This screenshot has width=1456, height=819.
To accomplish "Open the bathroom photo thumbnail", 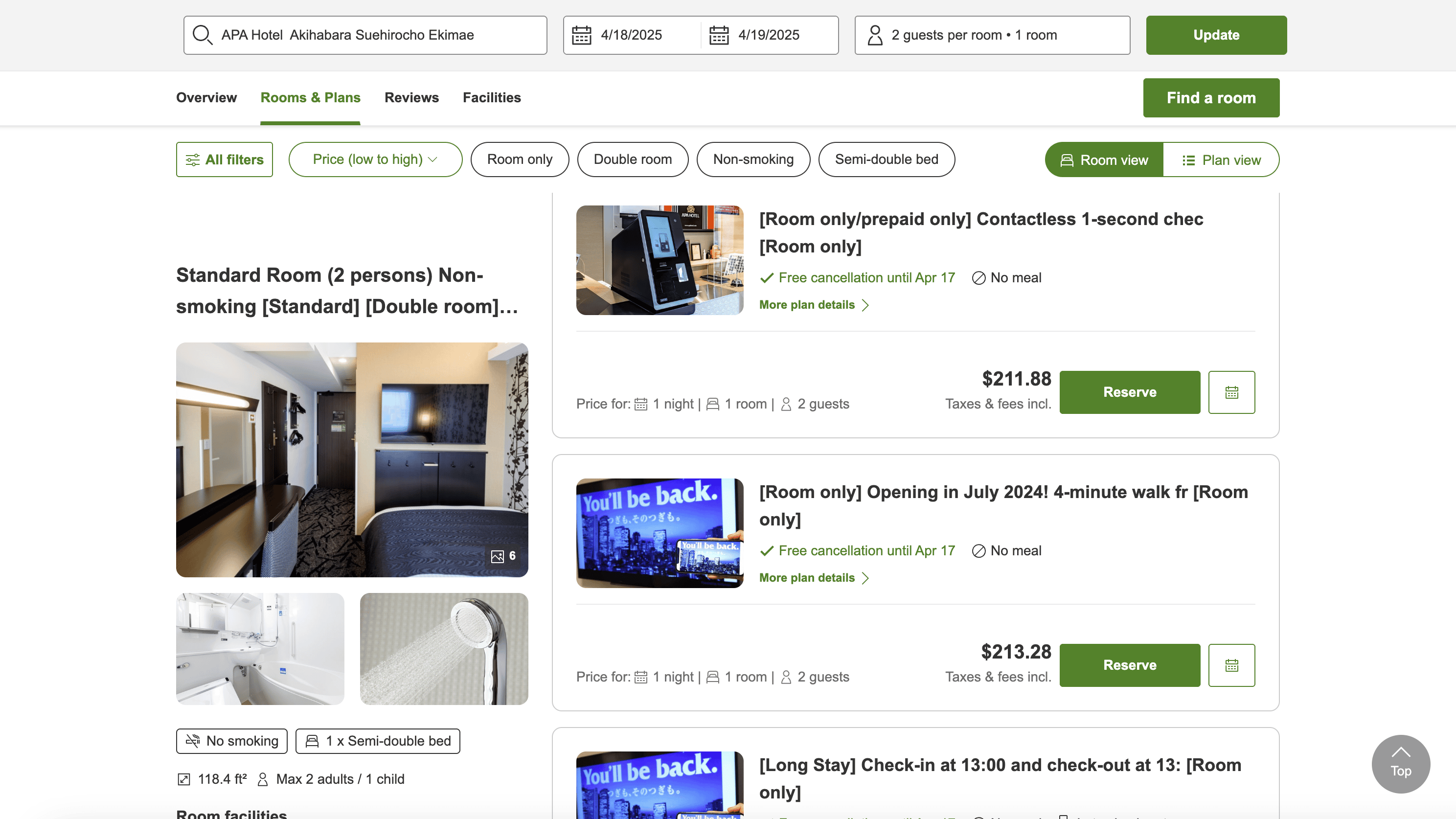I will (x=260, y=649).
